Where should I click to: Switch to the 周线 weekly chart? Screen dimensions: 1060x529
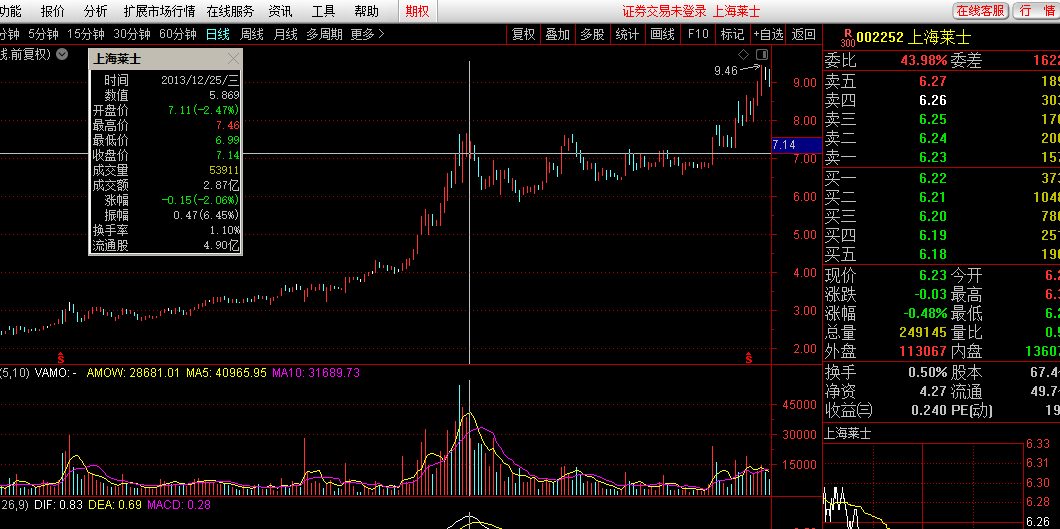251,34
